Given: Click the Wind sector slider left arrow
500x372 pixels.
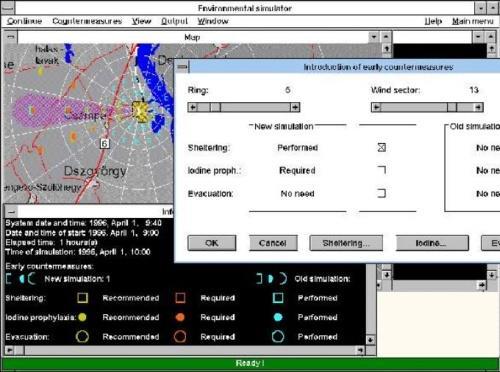Looking at the screenshot, I should (x=376, y=107).
